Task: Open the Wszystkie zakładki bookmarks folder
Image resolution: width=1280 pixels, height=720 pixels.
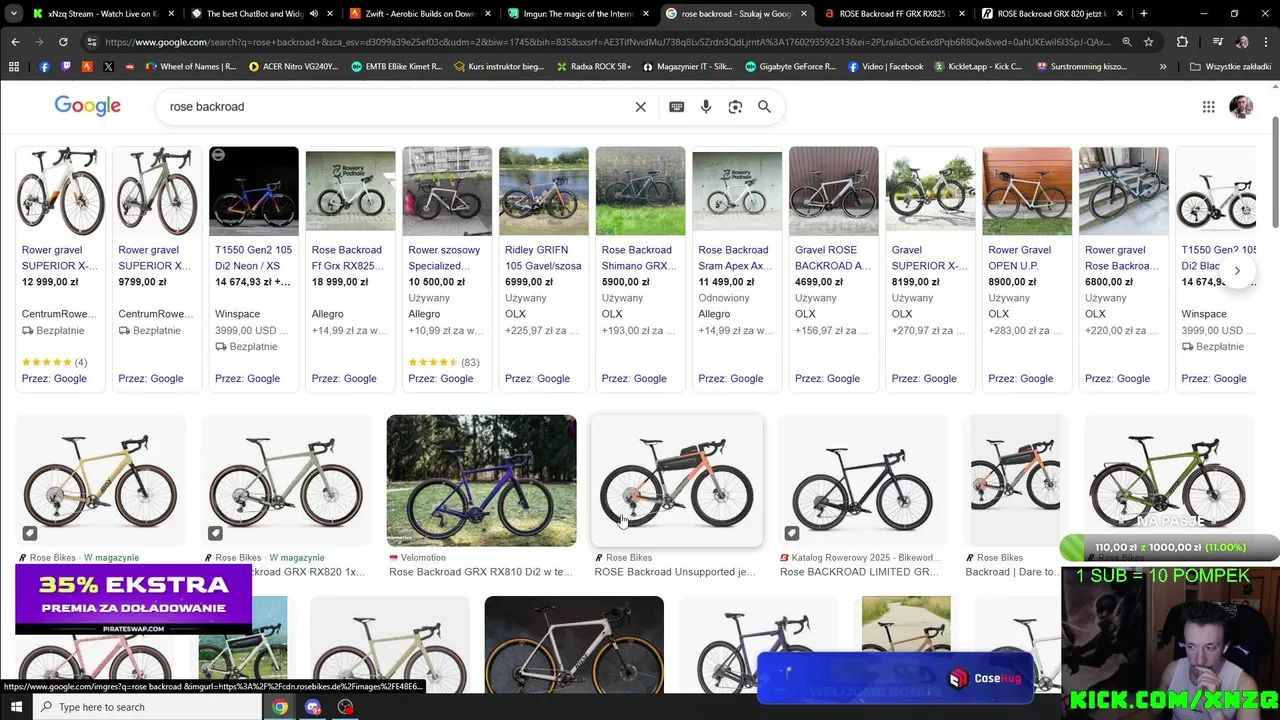Action: pyautogui.click(x=1230, y=66)
